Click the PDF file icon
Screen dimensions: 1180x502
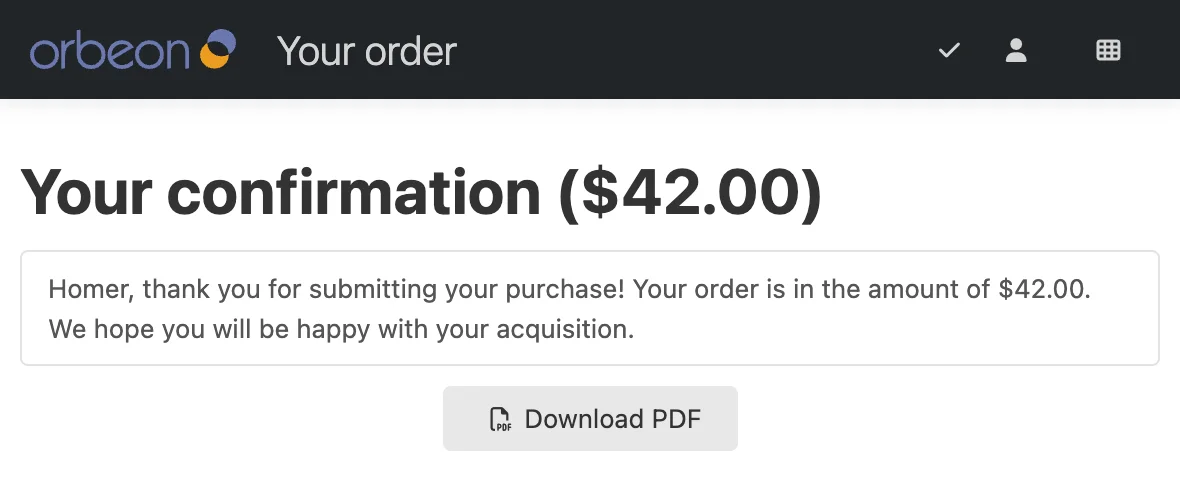tap(500, 419)
